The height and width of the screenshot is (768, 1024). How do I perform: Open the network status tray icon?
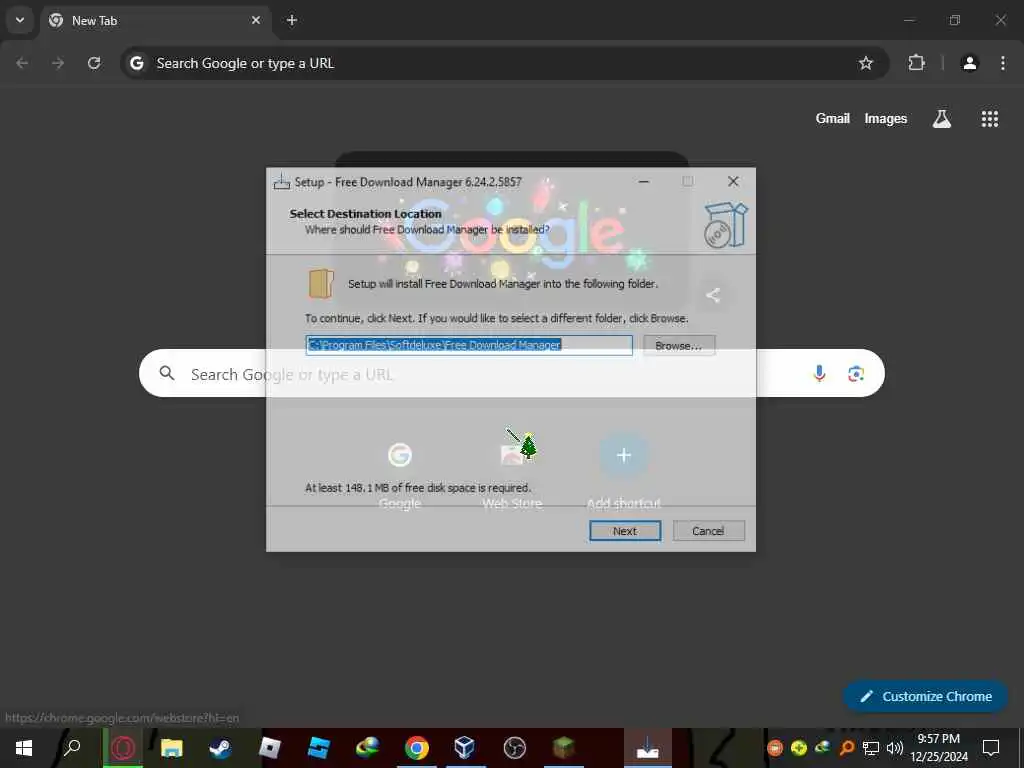tap(871, 748)
